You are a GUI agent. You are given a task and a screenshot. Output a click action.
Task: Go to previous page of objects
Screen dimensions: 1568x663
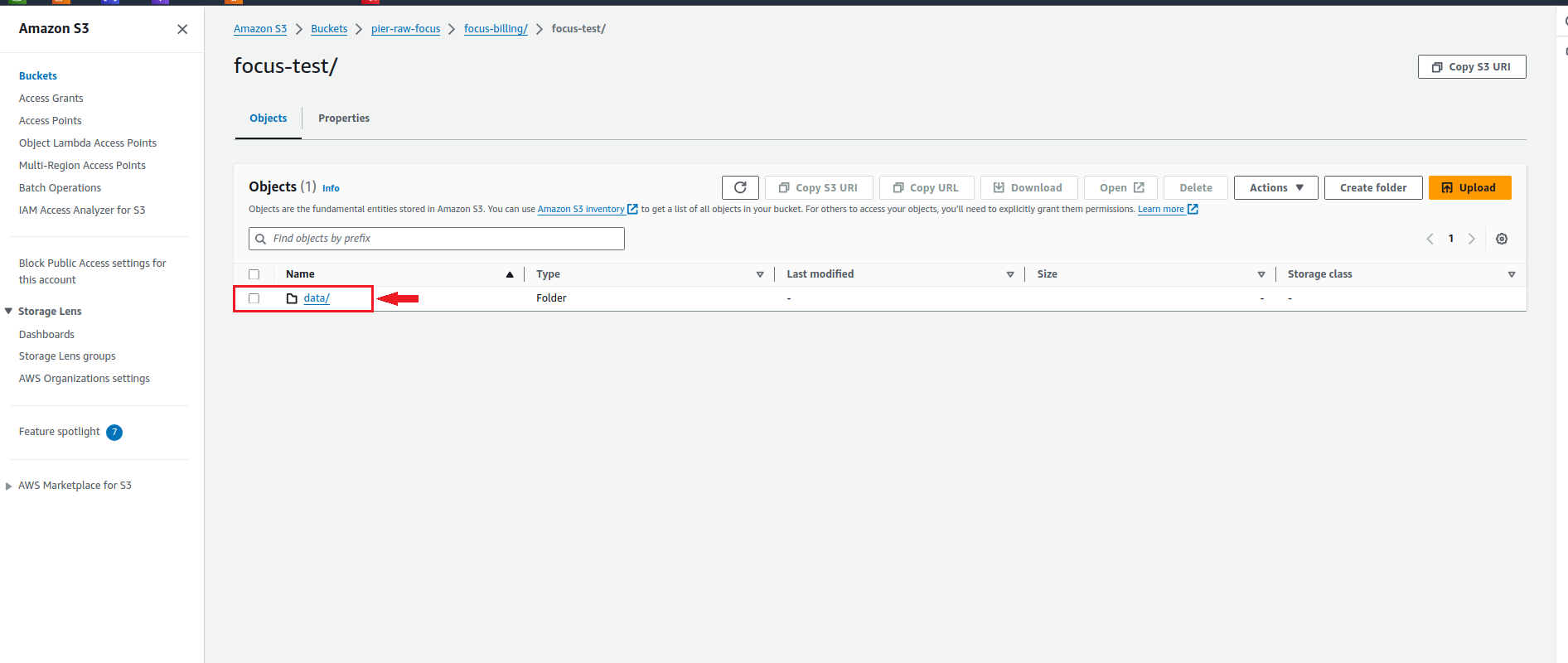point(1430,239)
